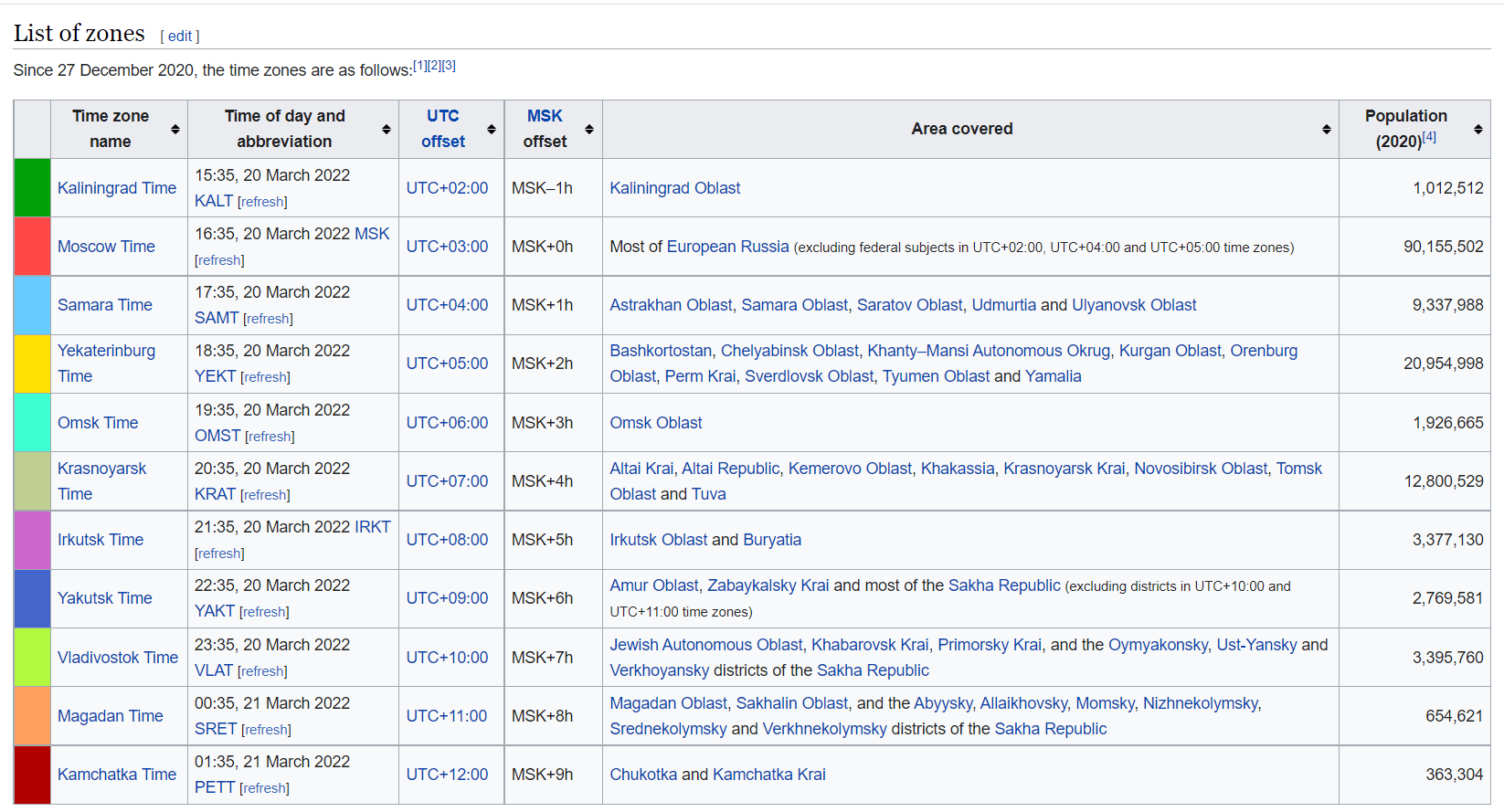Refresh the KALT time entry
The height and width of the screenshot is (812, 1504).
[x=262, y=202]
